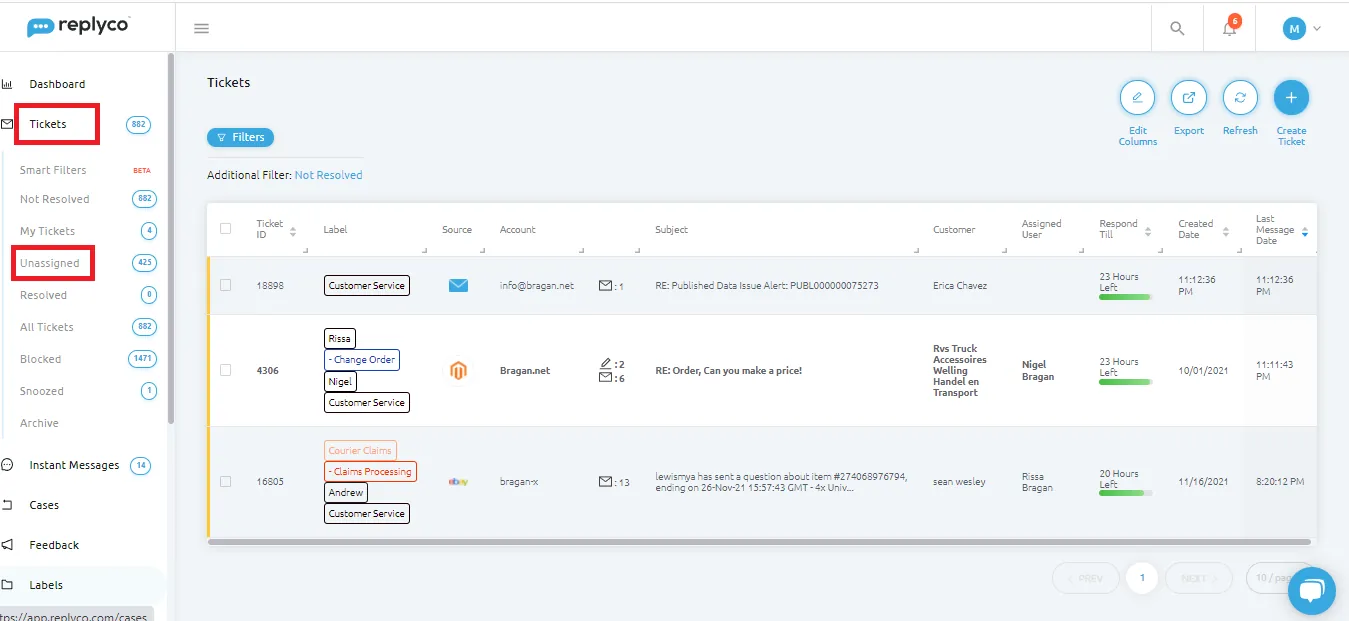Click the PREV pagination button
Viewport: 1349px width, 621px height.
(1084, 578)
